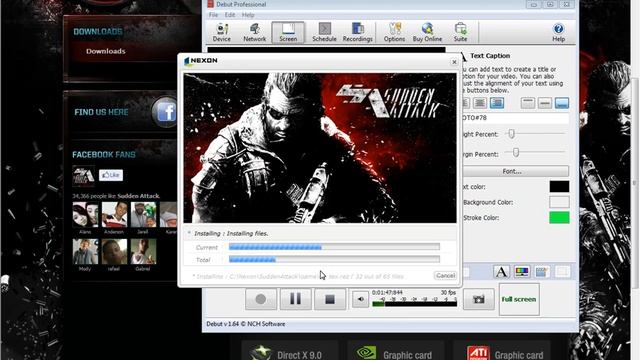640x360 pixels.
Task: Close the Nexon installer dialog
Action: pos(454,62)
